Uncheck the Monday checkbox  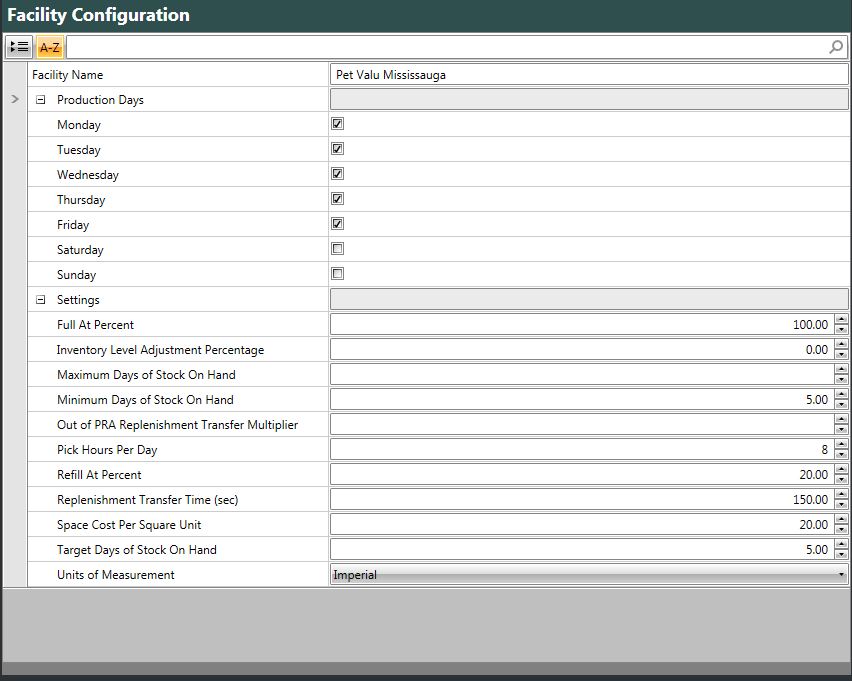tap(337, 124)
